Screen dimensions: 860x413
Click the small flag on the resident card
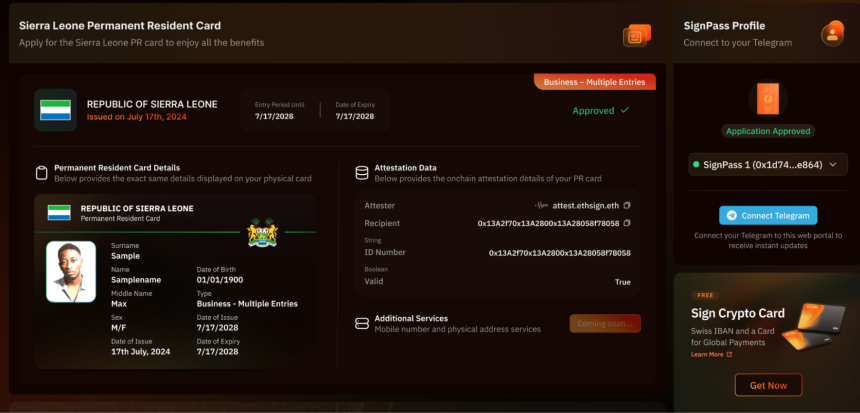[x=59, y=213]
